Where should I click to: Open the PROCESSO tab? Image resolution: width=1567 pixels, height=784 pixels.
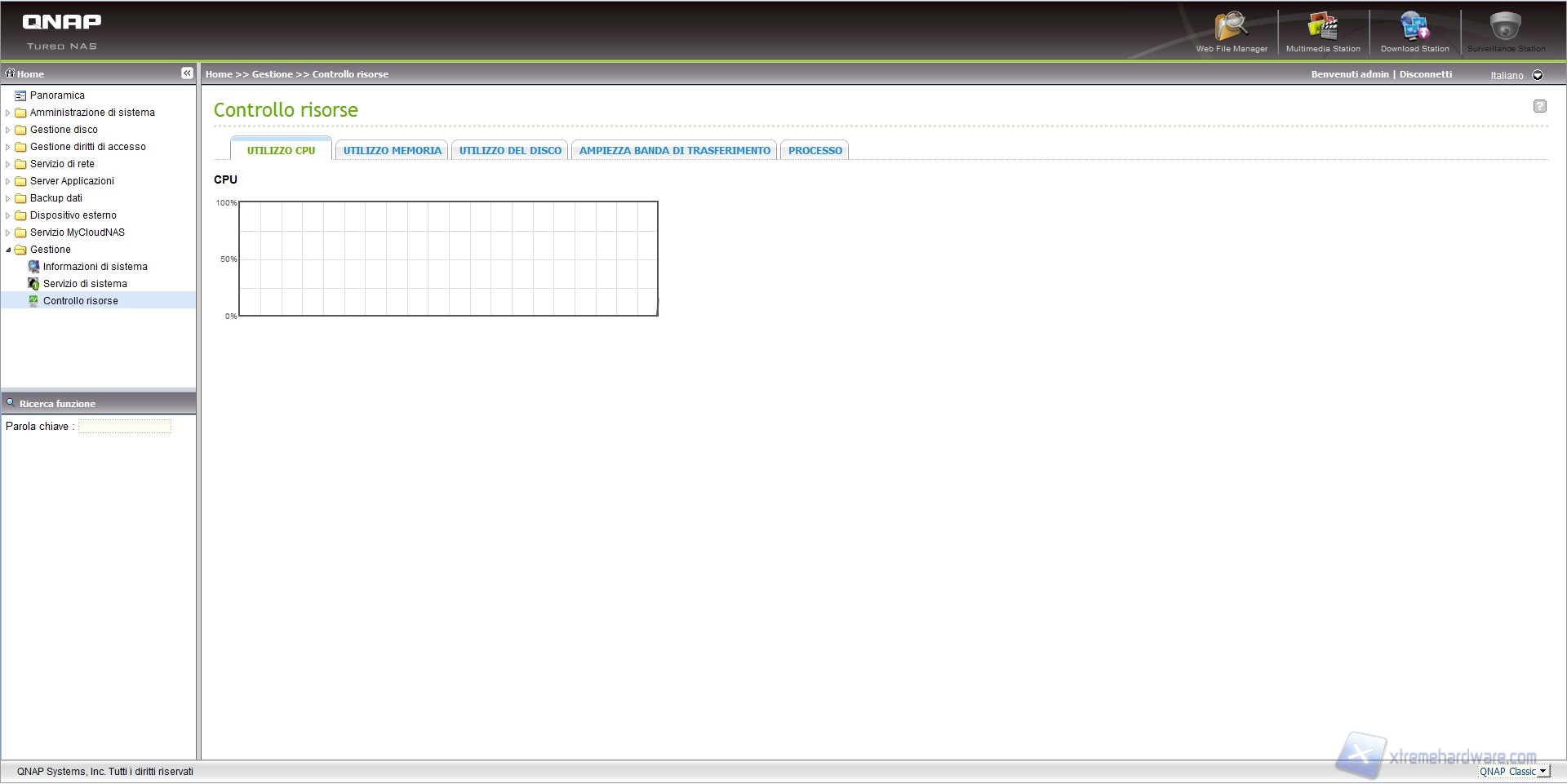click(815, 151)
